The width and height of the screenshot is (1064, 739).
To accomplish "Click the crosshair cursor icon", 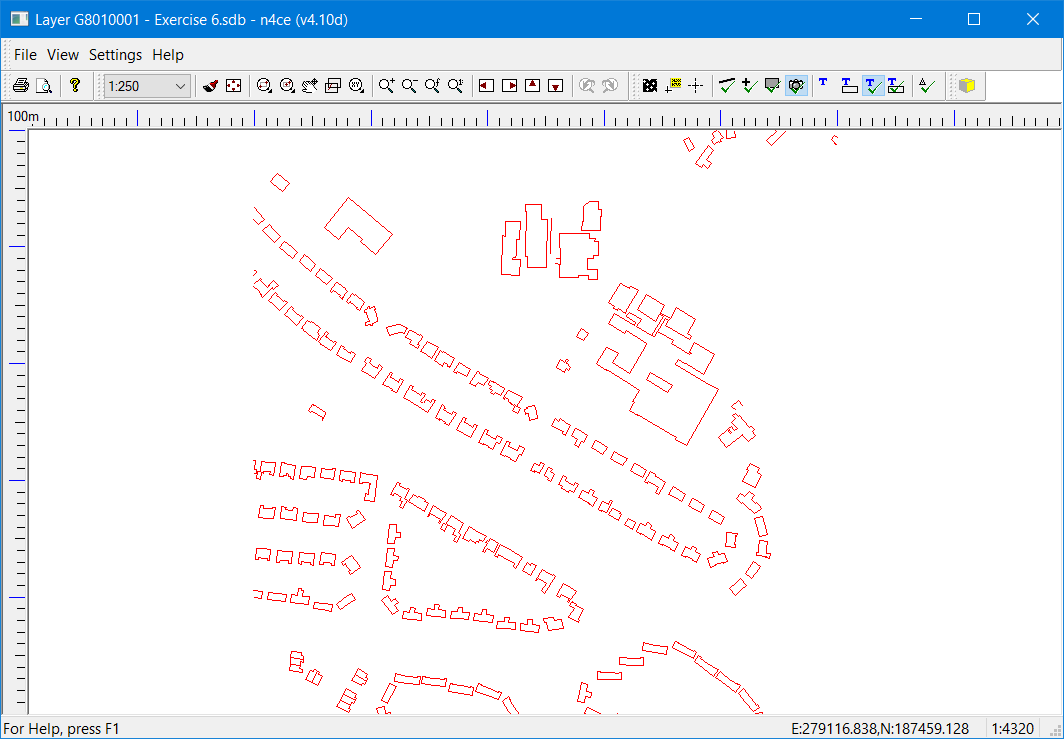I will pos(696,86).
